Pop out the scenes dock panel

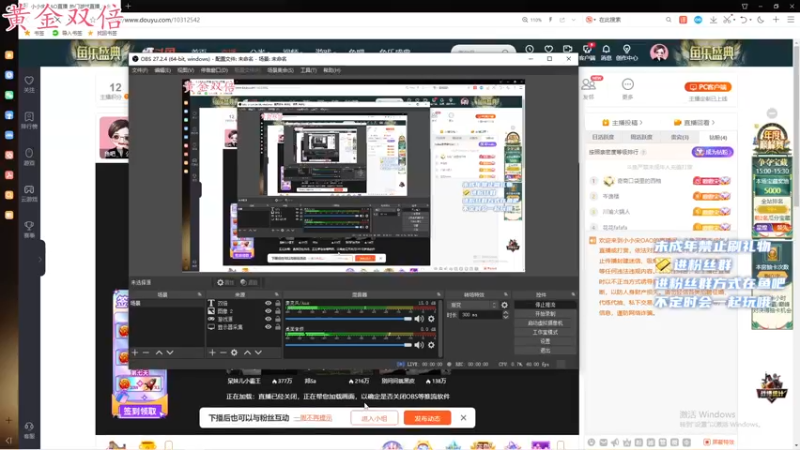point(199,294)
